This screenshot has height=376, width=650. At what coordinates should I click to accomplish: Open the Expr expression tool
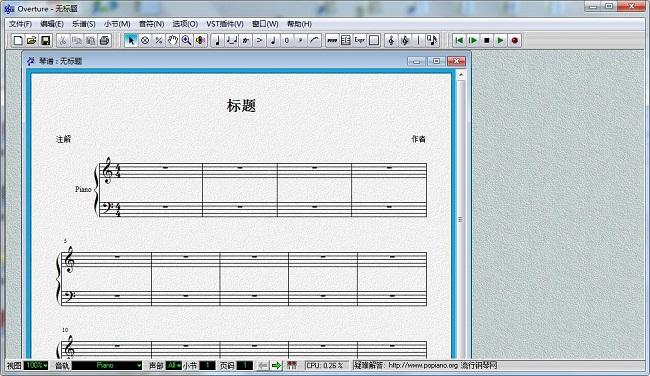point(360,40)
